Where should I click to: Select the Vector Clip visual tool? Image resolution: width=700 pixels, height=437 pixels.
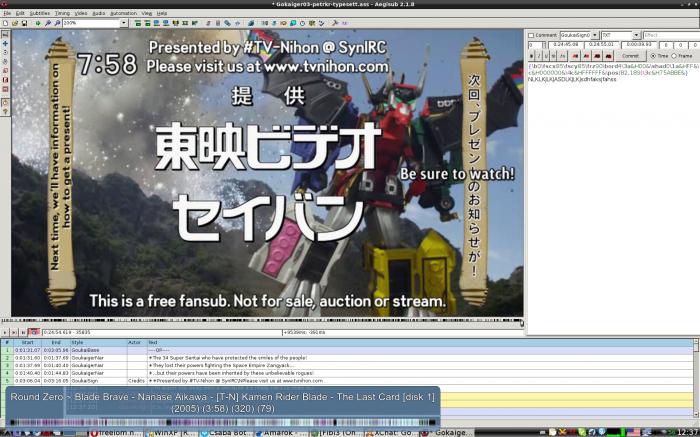click(x=5, y=89)
